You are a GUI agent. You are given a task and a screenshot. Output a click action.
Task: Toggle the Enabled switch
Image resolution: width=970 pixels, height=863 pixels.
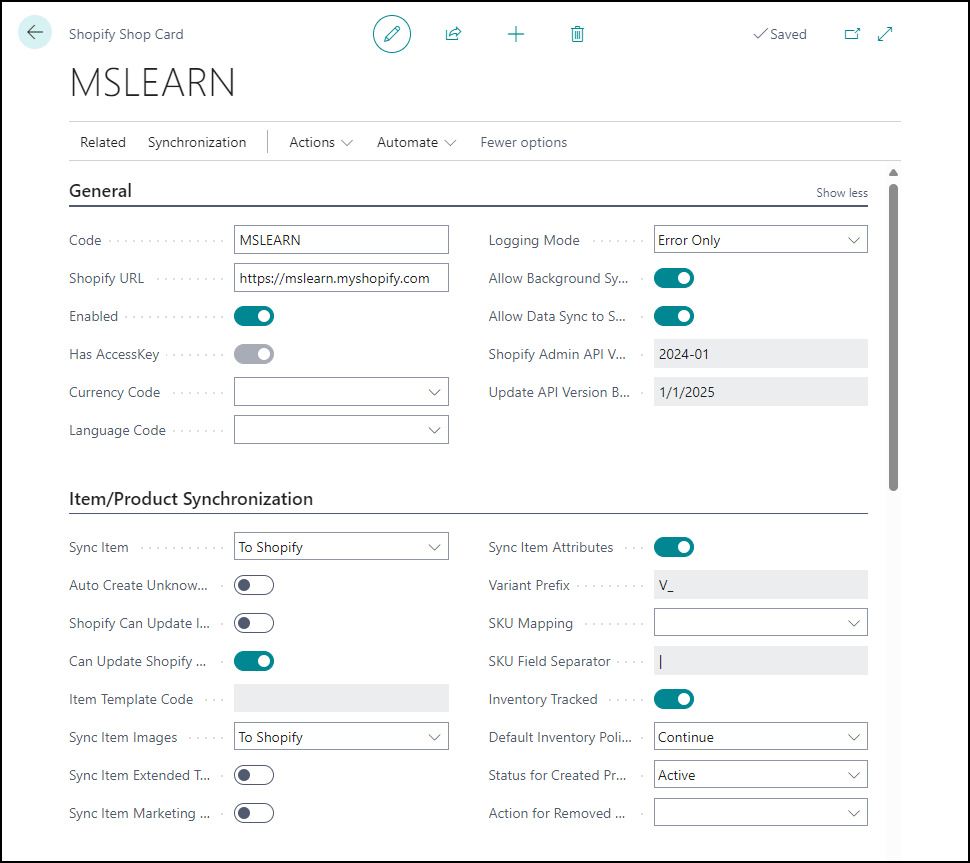tap(254, 316)
